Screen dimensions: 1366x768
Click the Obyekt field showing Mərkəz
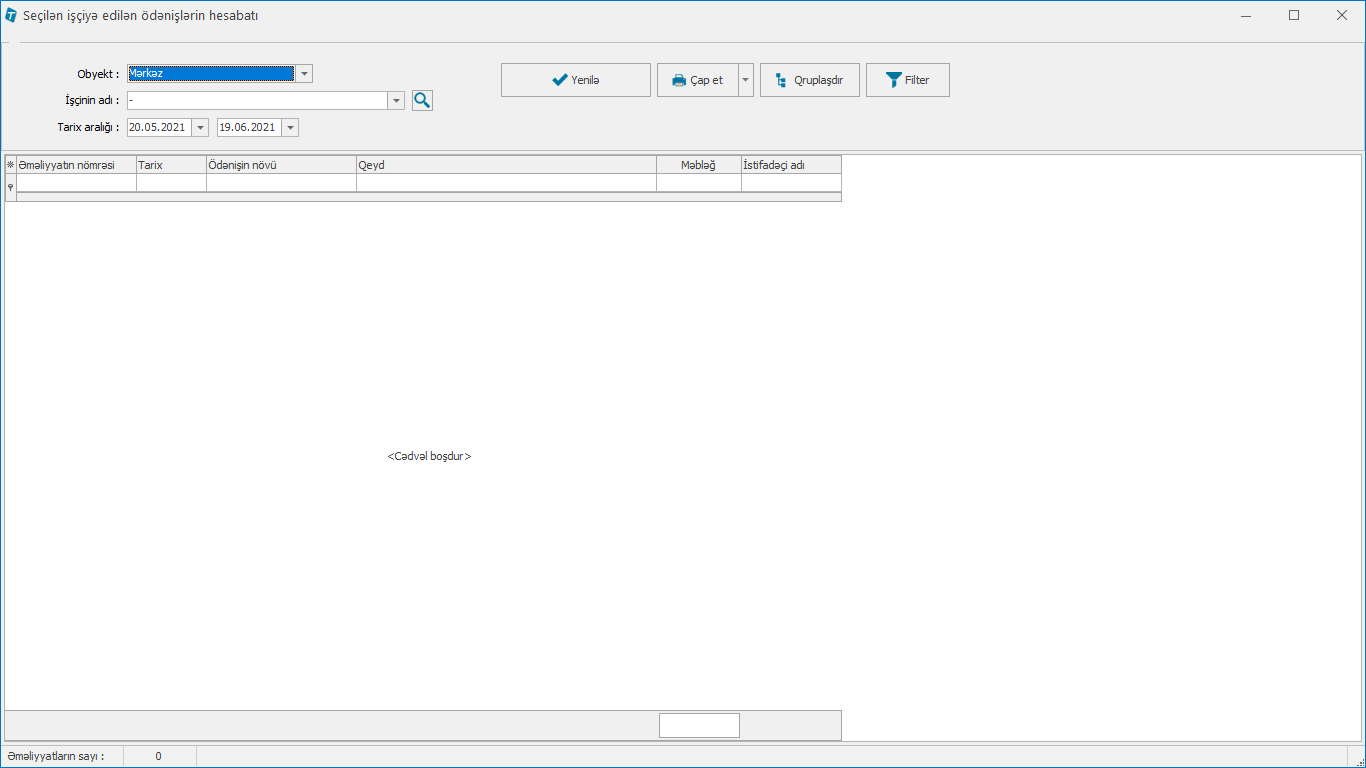(210, 74)
